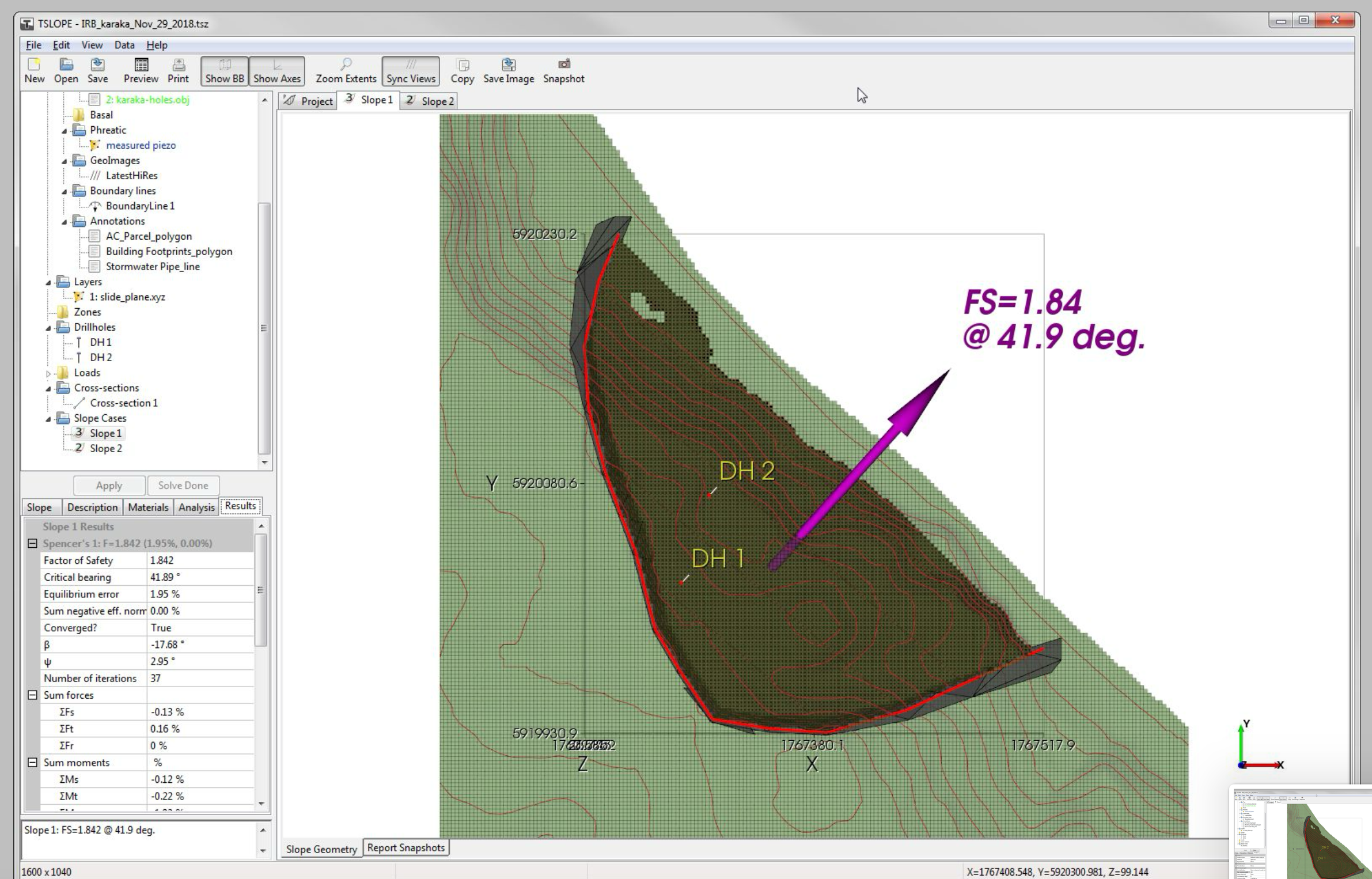
Task: Open an existing file using the Open icon
Action: [66, 69]
